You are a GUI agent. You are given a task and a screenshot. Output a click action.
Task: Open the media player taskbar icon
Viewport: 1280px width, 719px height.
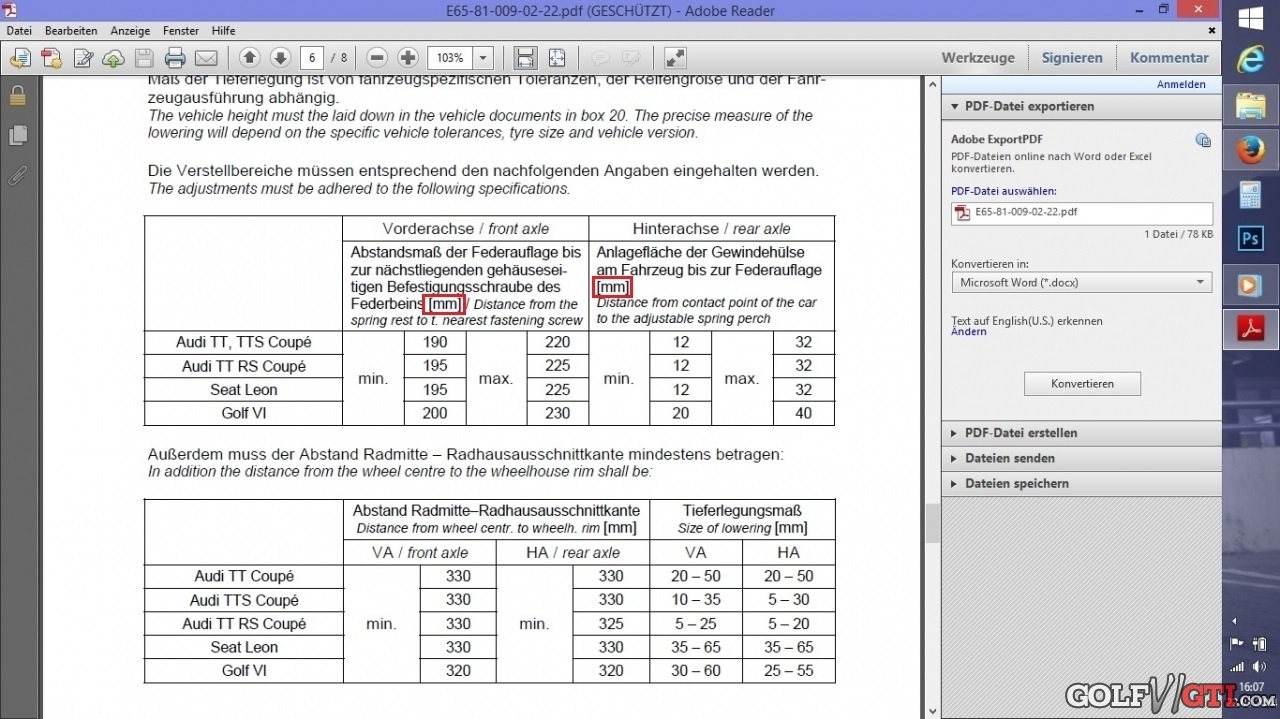pyautogui.click(x=1250, y=284)
